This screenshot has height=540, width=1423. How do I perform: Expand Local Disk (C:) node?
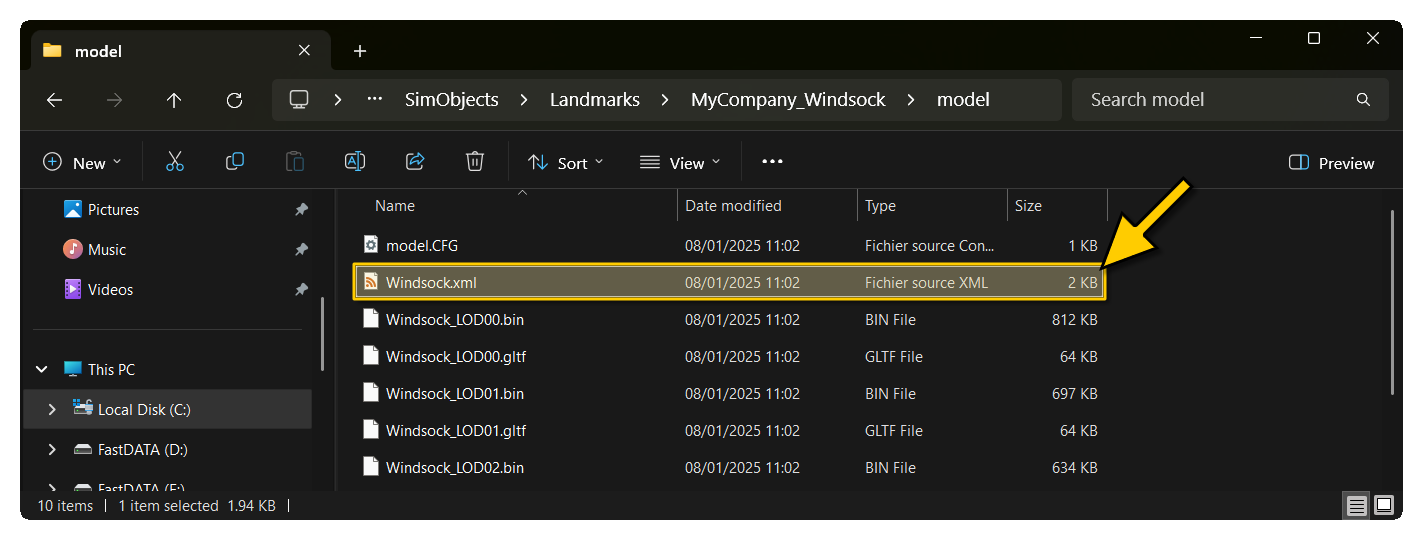(x=52, y=409)
